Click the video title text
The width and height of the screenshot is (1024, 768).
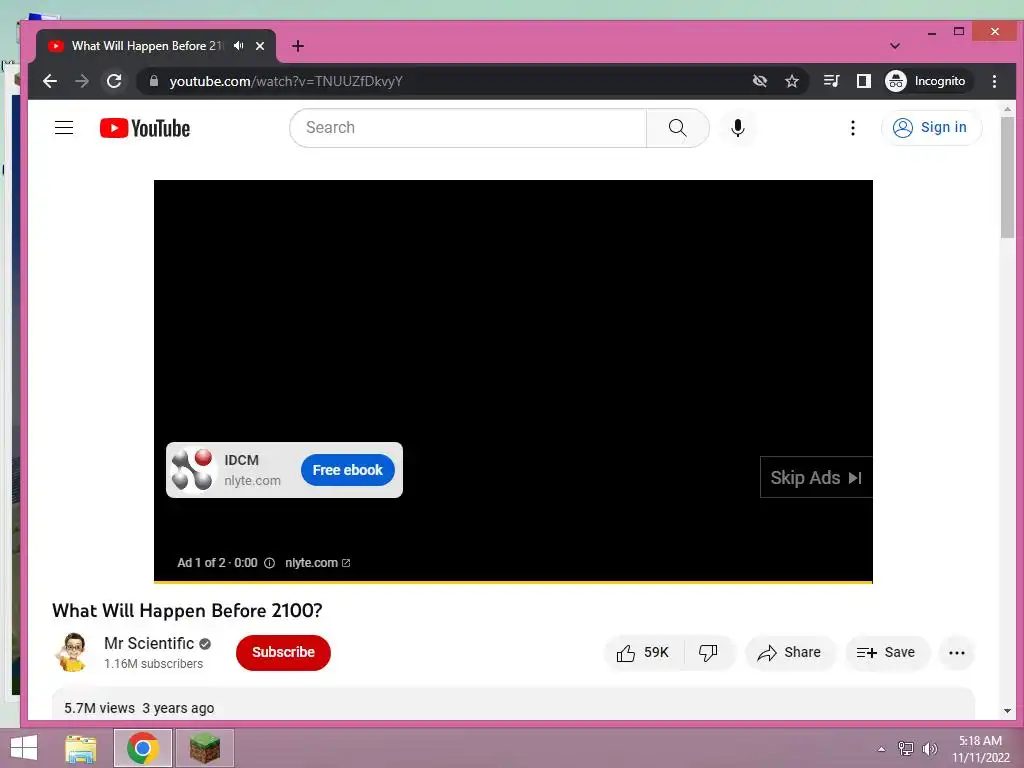[187, 611]
